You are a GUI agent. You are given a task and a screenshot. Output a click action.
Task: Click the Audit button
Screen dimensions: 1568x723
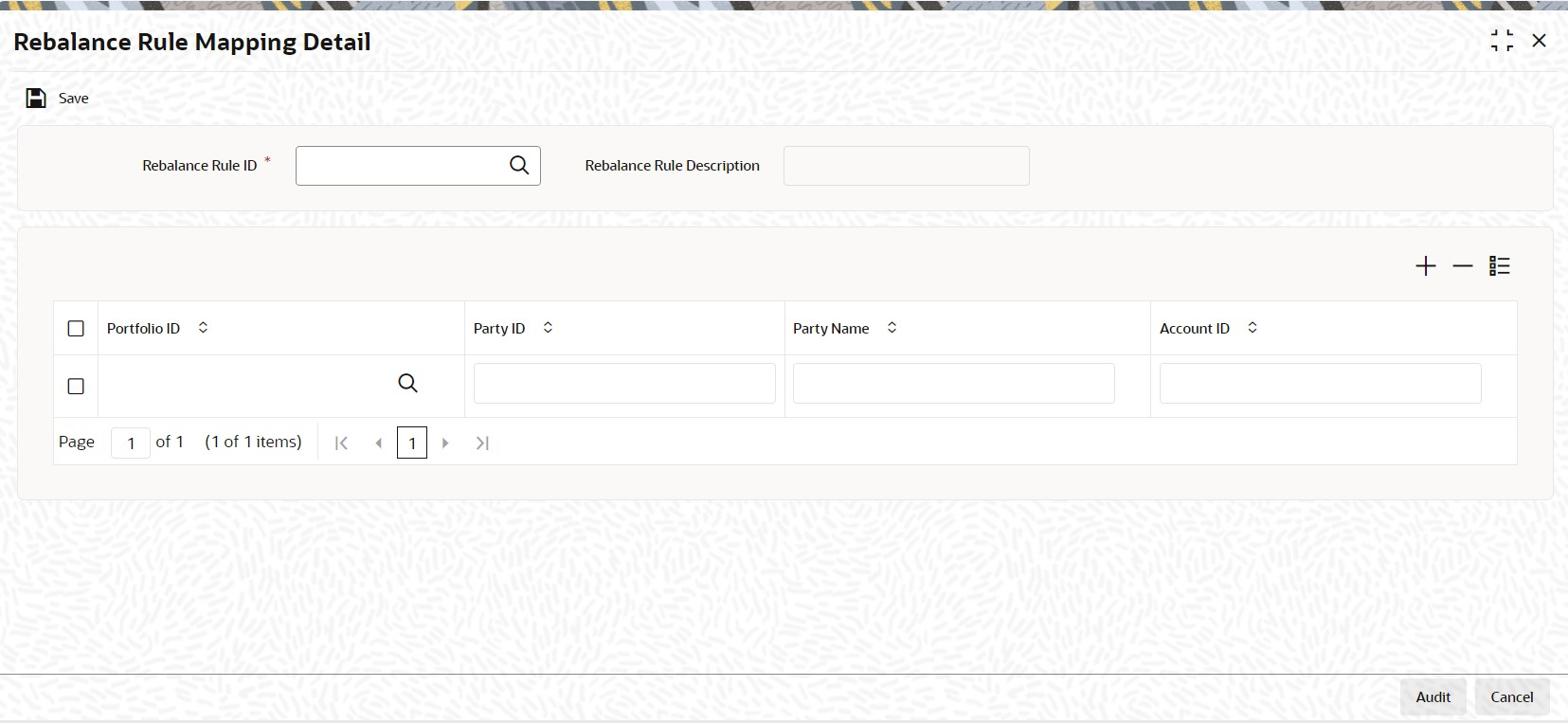tap(1433, 696)
